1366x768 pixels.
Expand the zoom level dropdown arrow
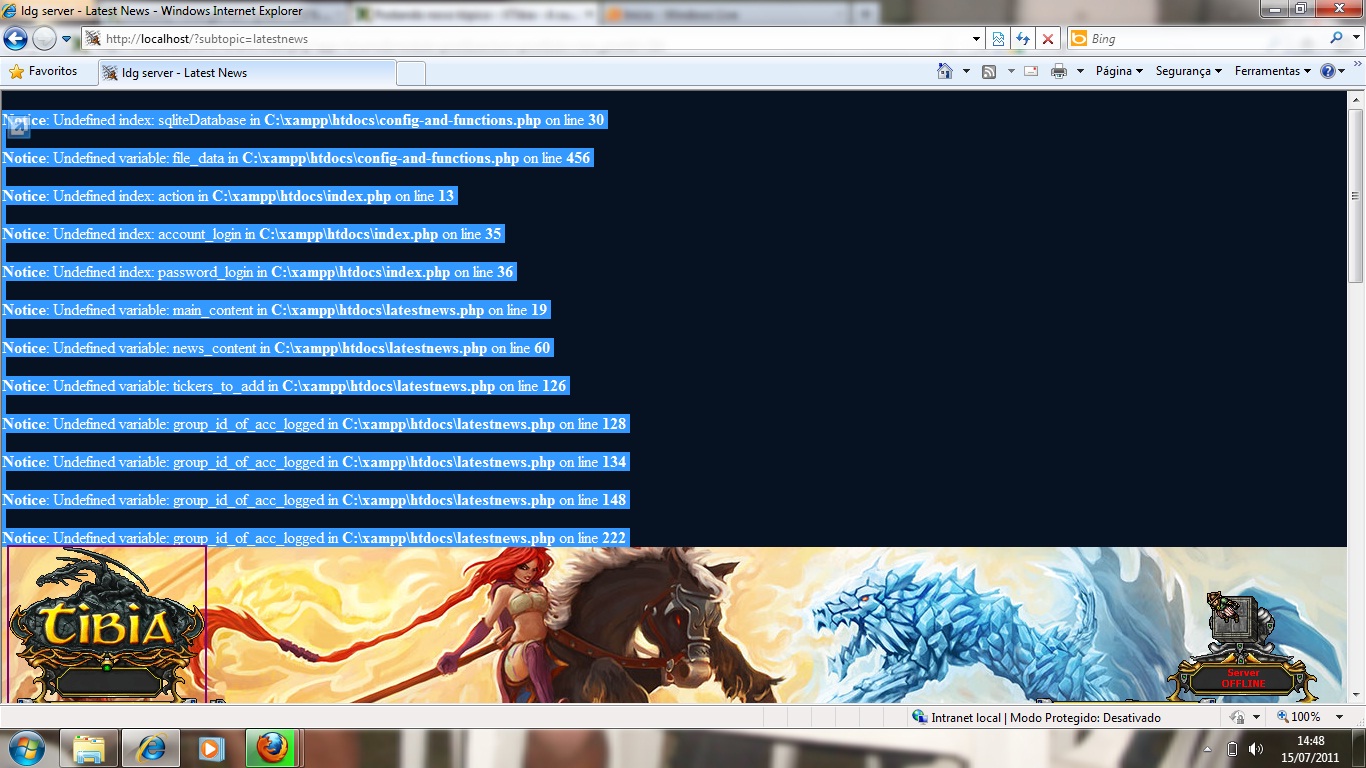[1340, 717]
